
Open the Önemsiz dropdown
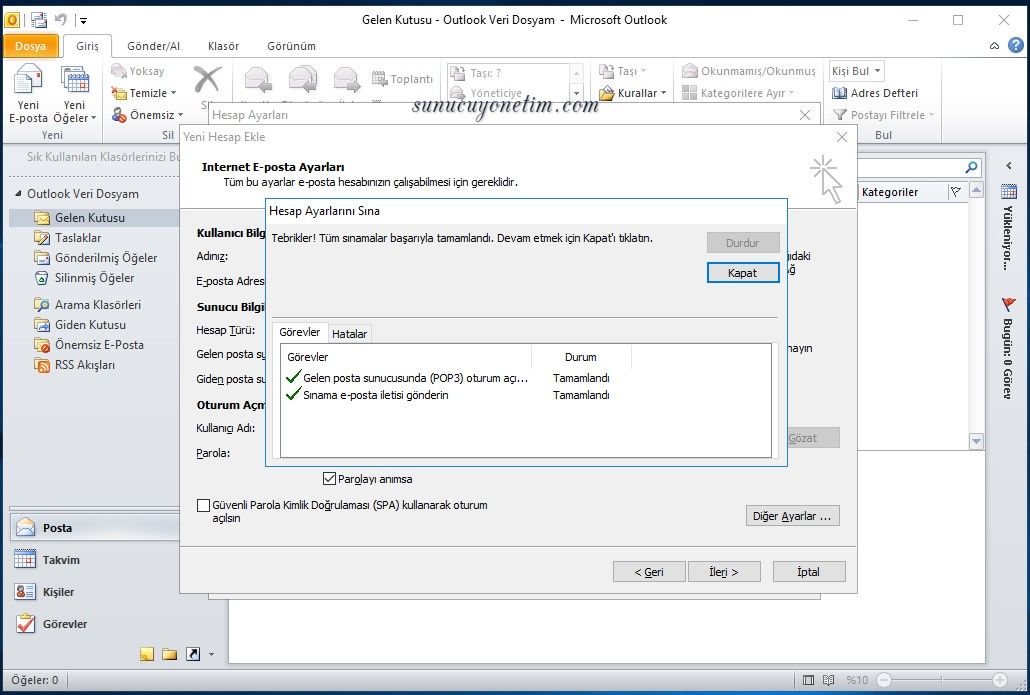coord(147,114)
